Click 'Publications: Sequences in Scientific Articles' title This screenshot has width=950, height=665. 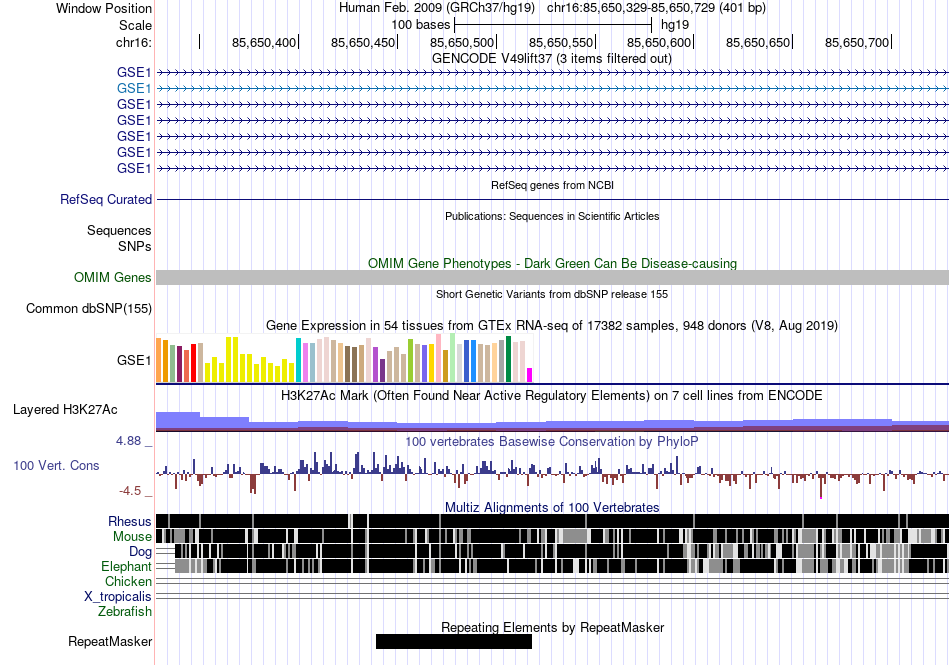pyautogui.click(x=552, y=216)
